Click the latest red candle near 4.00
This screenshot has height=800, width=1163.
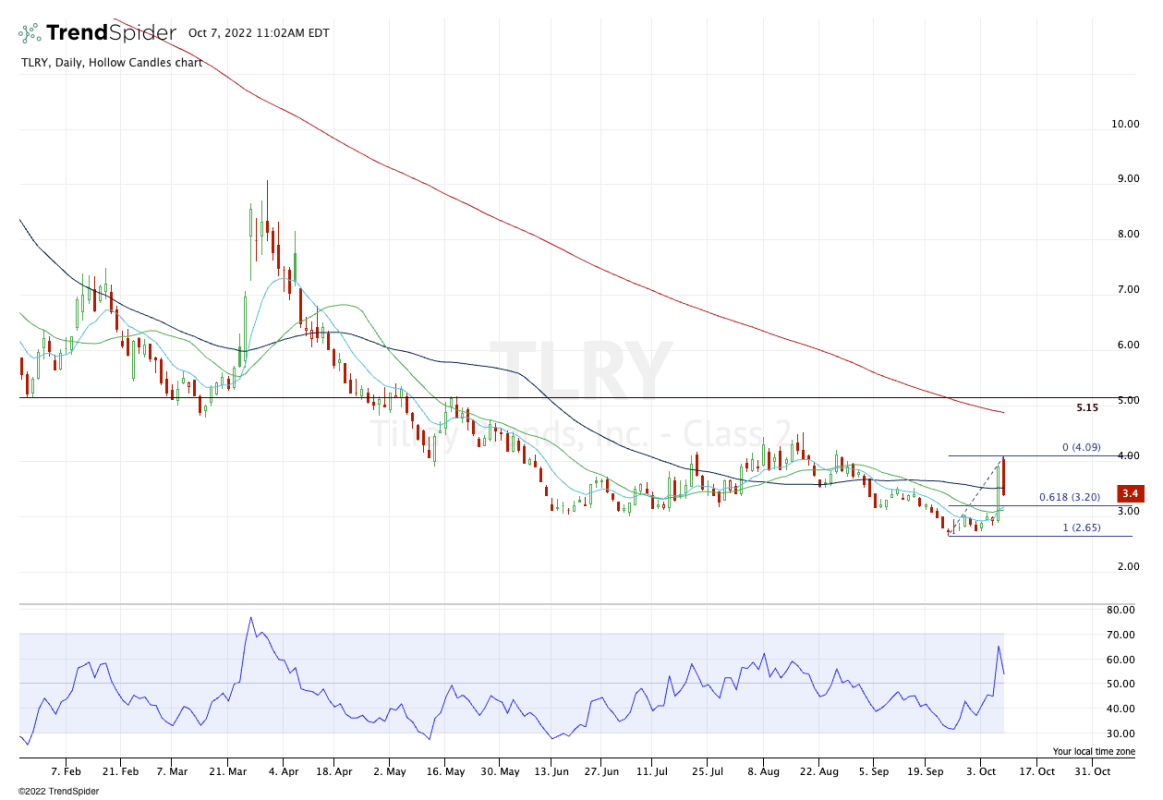point(1003,476)
